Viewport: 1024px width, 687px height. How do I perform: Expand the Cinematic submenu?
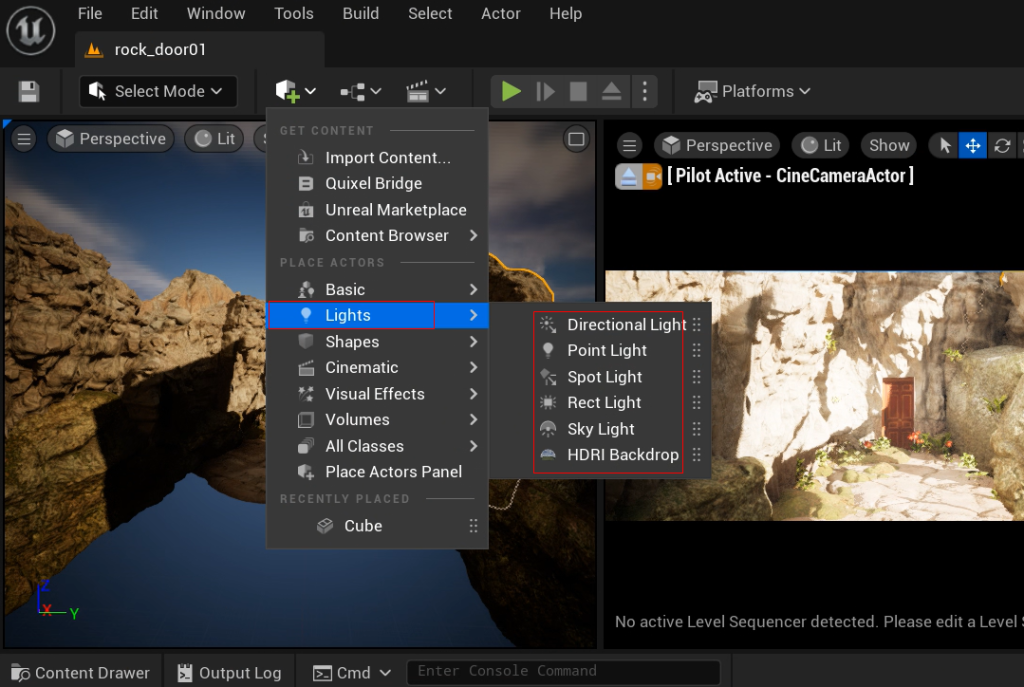377,368
